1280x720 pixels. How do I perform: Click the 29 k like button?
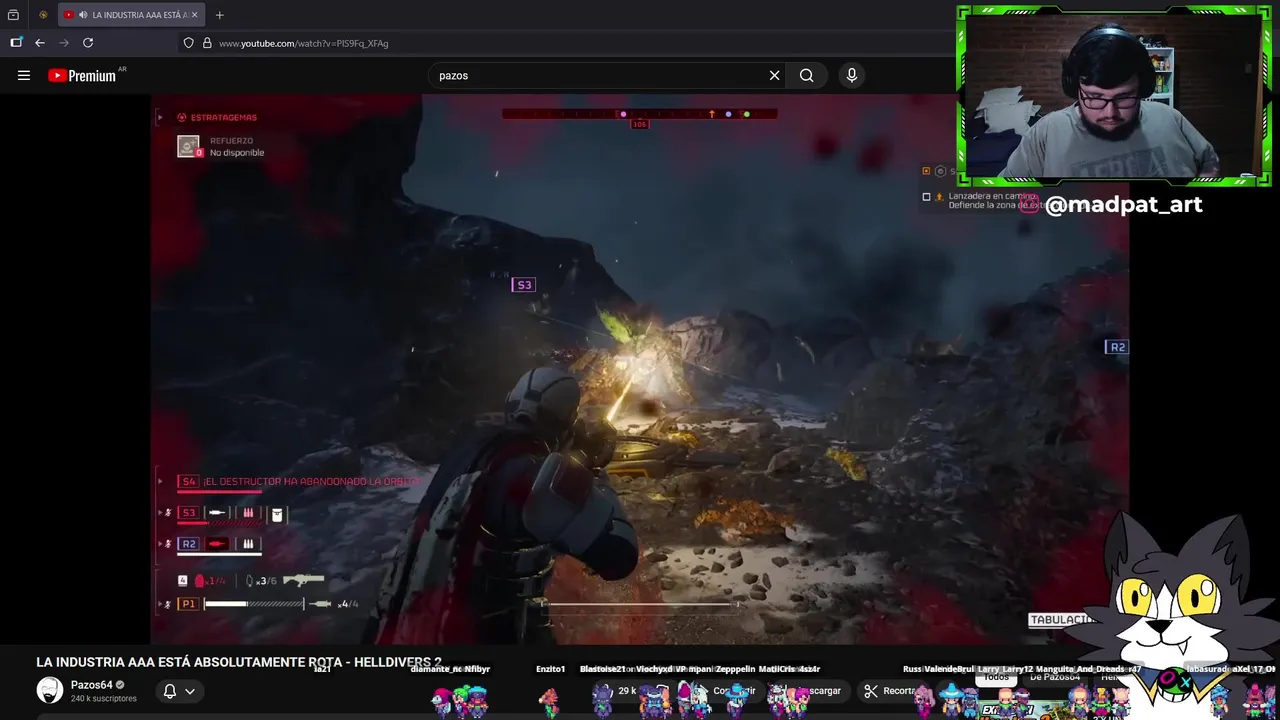pos(618,691)
